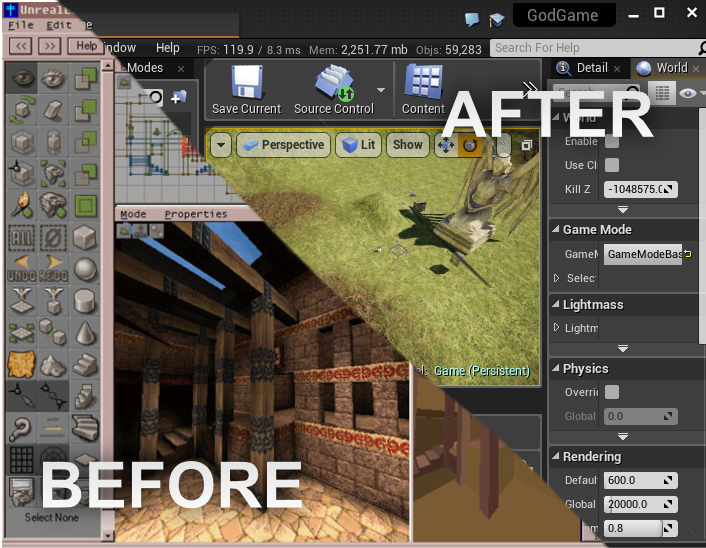Collapse the Rendering section

click(x=556, y=457)
